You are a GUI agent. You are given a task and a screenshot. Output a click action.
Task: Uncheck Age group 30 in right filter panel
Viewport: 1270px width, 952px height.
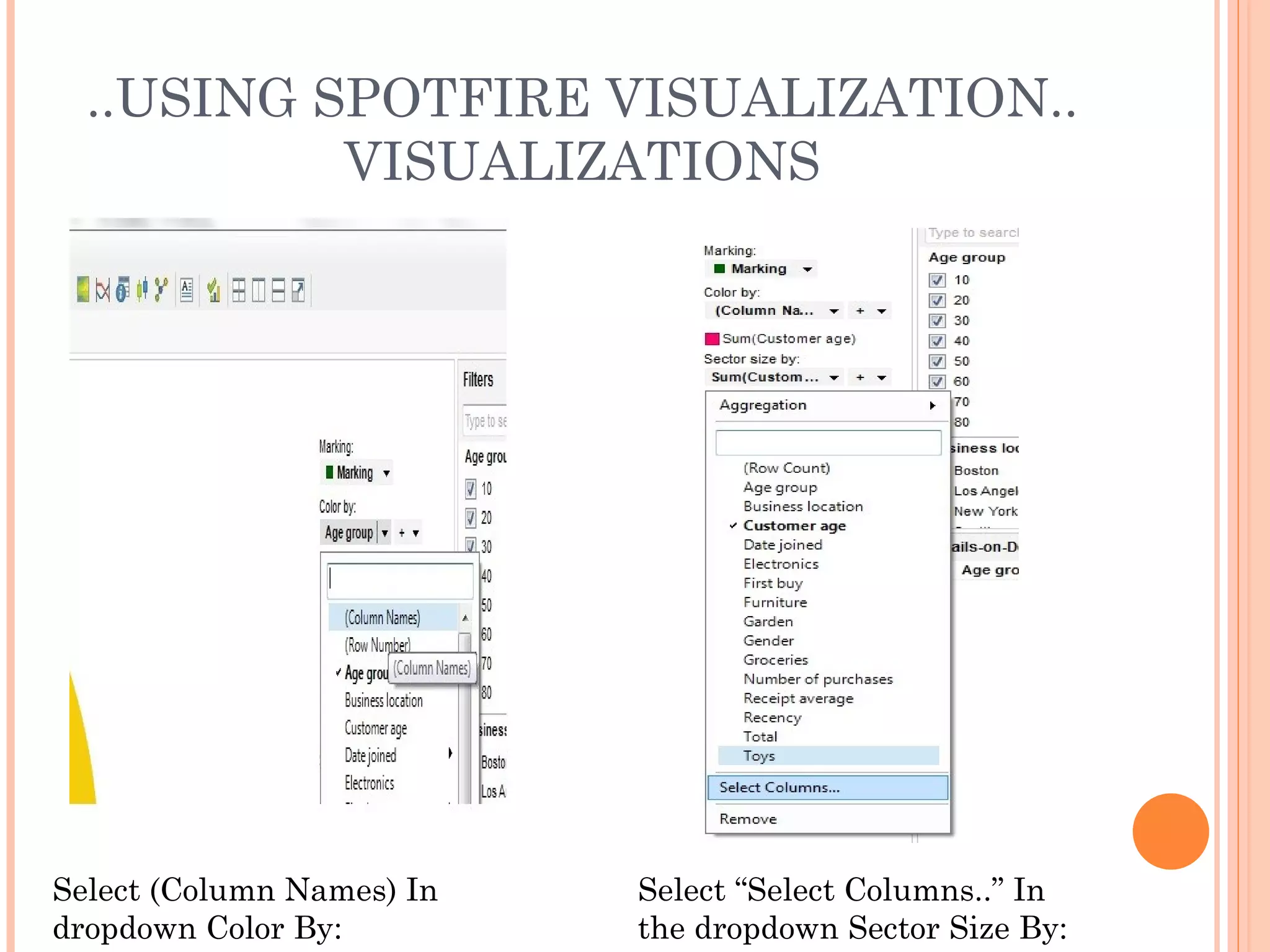pos(937,321)
